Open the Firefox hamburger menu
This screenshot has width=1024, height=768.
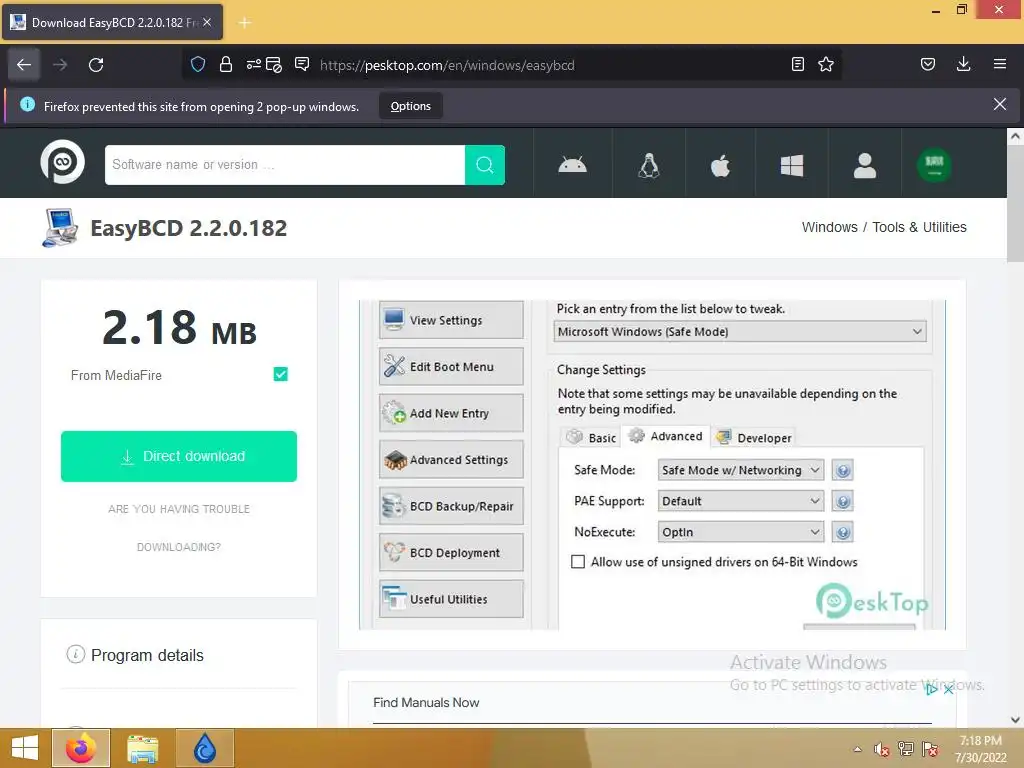coord(1000,64)
